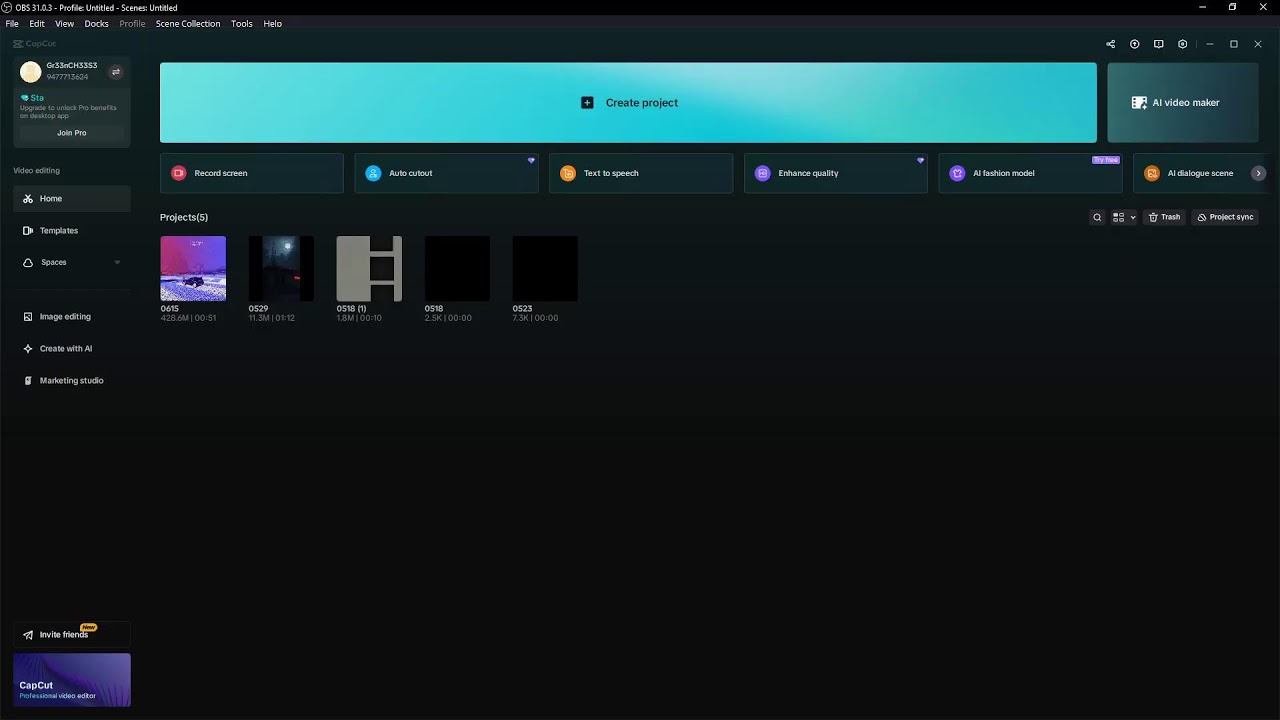Click the Pro diamond badge on Auto cutout
The height and width of the screenshot is (720, 1280).
tap(531, 160)
